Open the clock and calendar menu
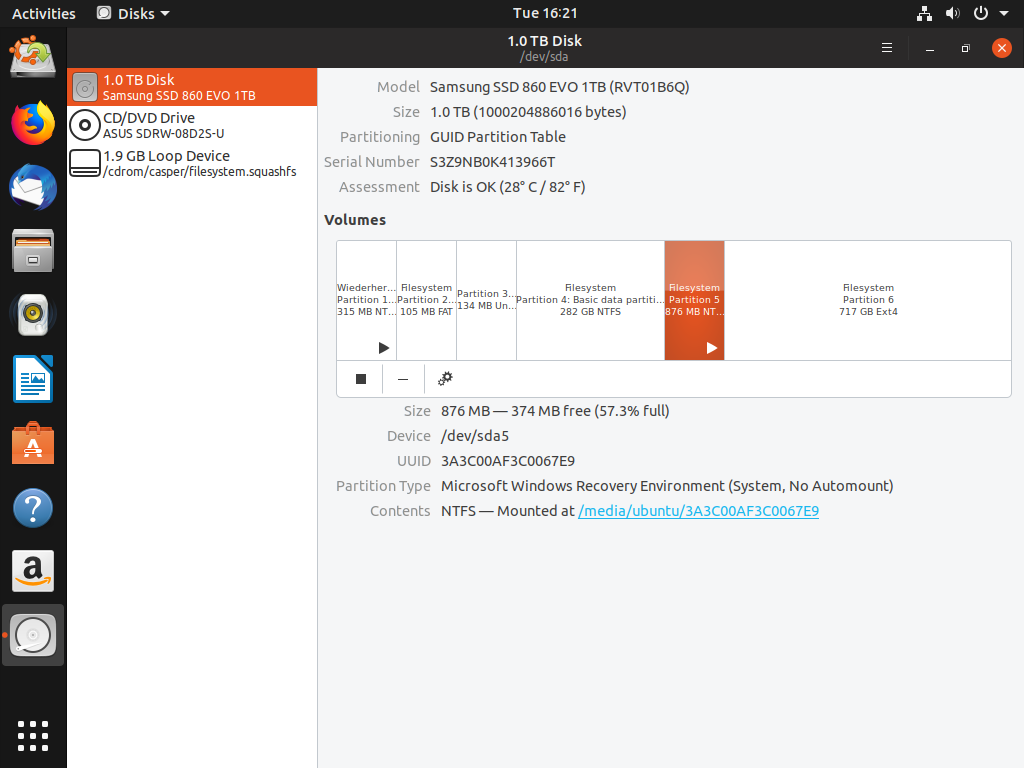The width and height of the screenshot is (1024, 768). pyautogui.click(x=545, y=13)
